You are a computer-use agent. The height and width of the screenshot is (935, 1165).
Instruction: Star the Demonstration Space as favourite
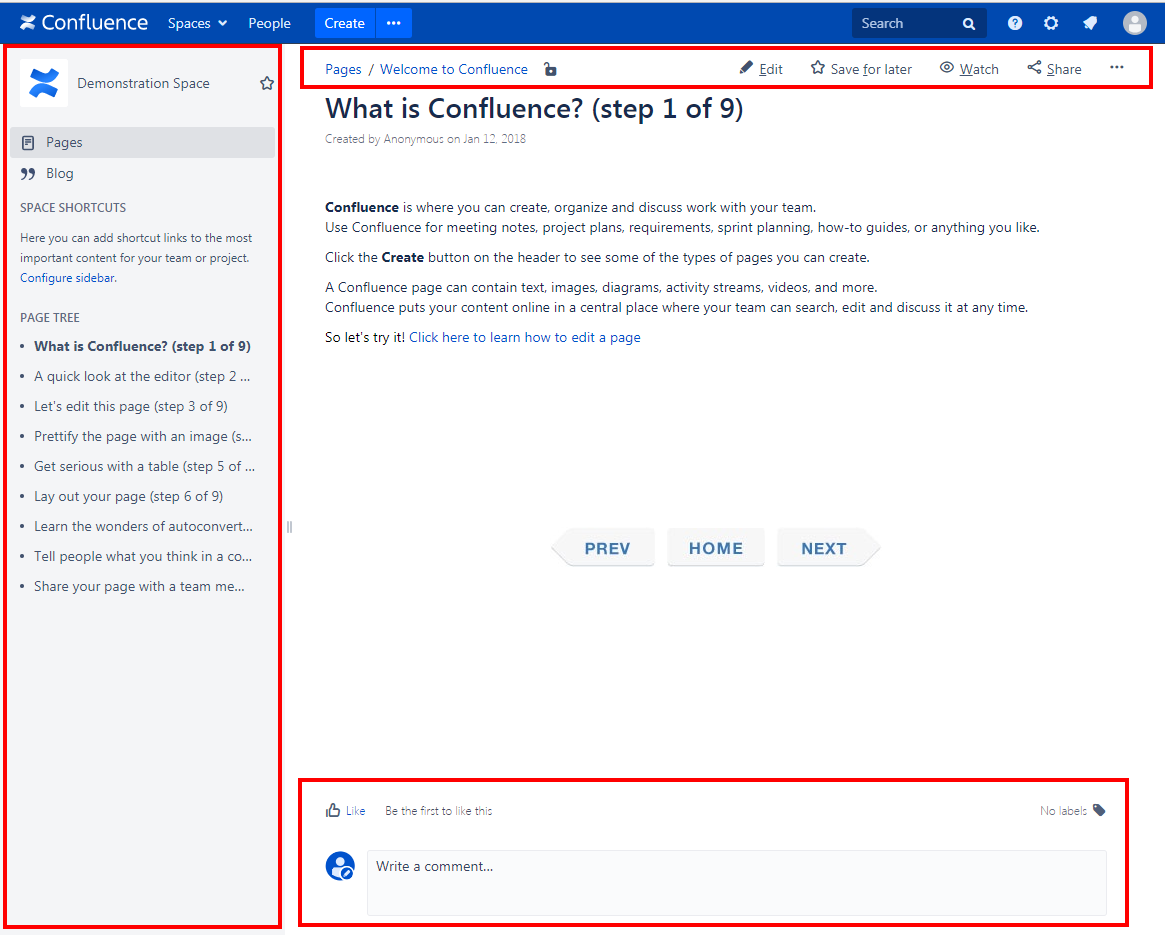click(267, 83)
